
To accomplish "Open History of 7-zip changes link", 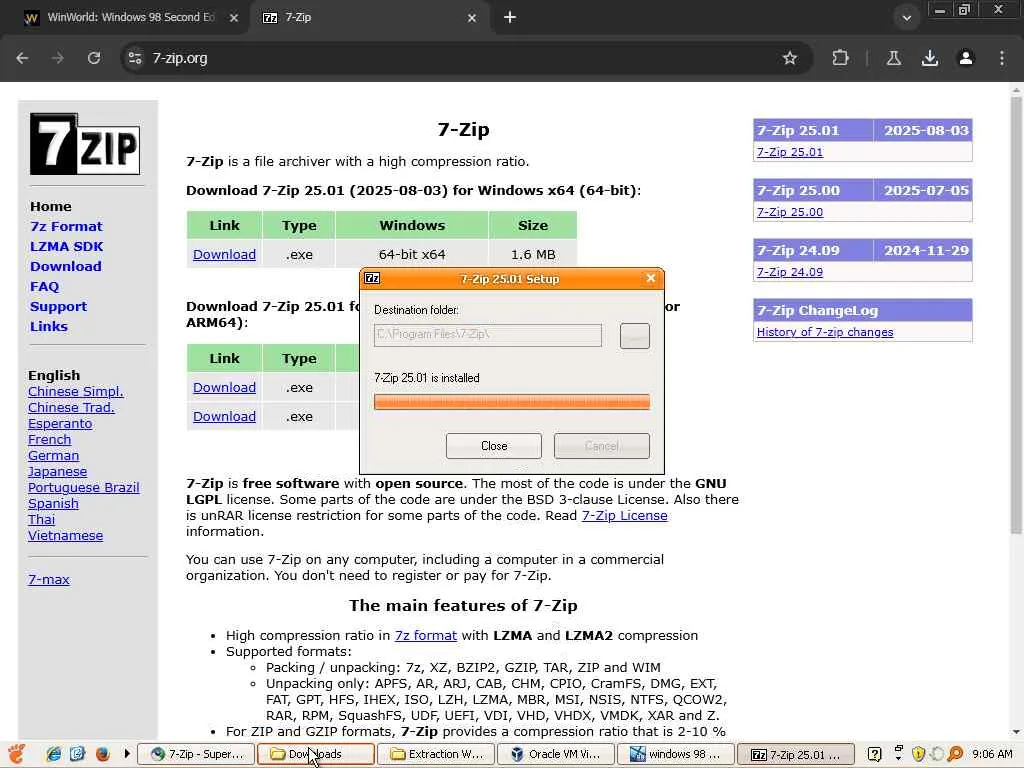I will tap(825, 332).
